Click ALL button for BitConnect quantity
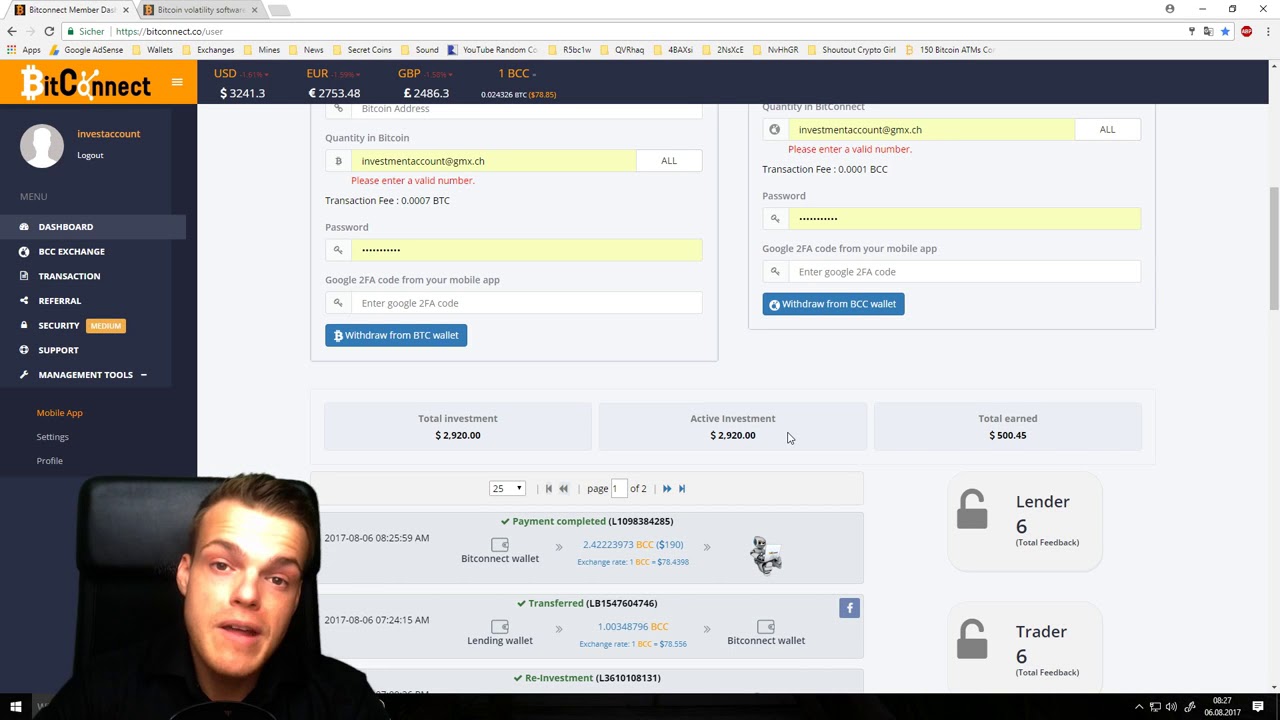The image size is (1280, 720). [1107, 129]
